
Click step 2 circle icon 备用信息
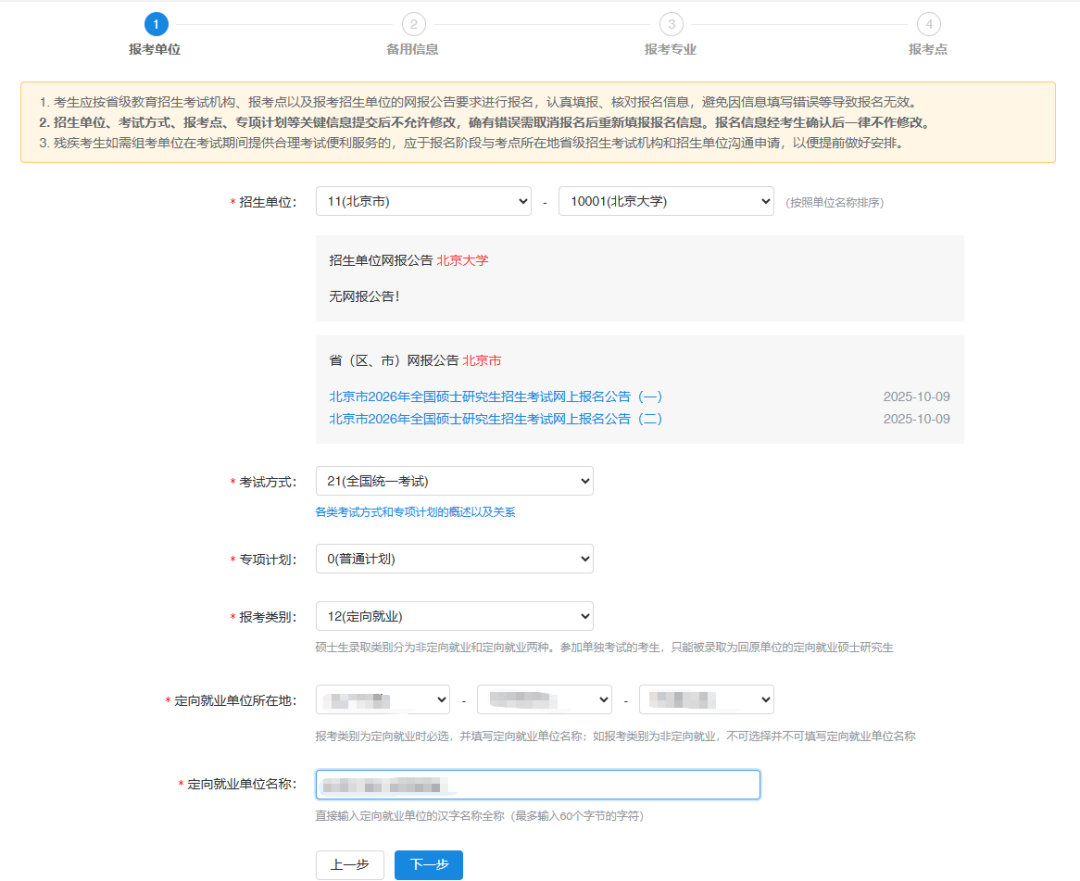(412, 24)
